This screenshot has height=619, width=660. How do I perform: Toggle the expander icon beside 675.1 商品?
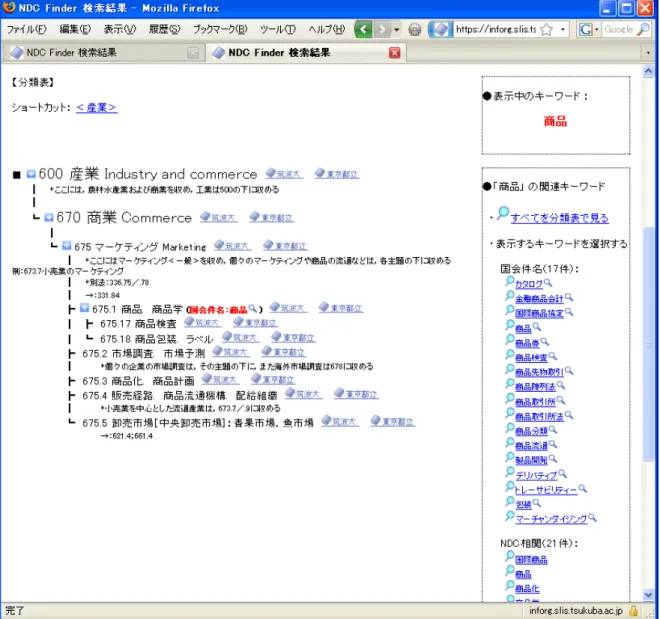point(84,308)
